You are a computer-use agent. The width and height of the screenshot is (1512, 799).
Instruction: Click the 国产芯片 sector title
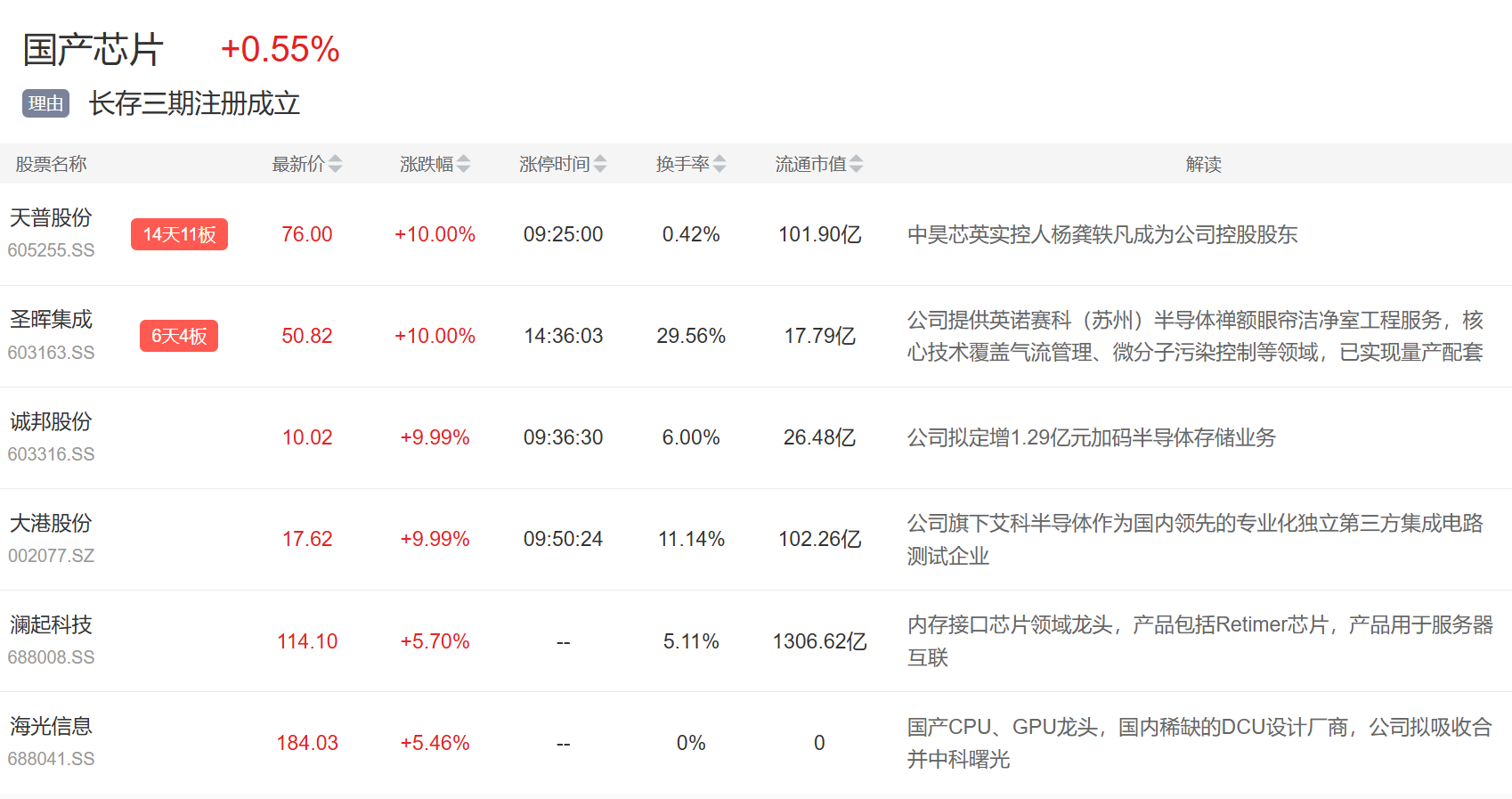pyautogui.click(x=93, y=50)
